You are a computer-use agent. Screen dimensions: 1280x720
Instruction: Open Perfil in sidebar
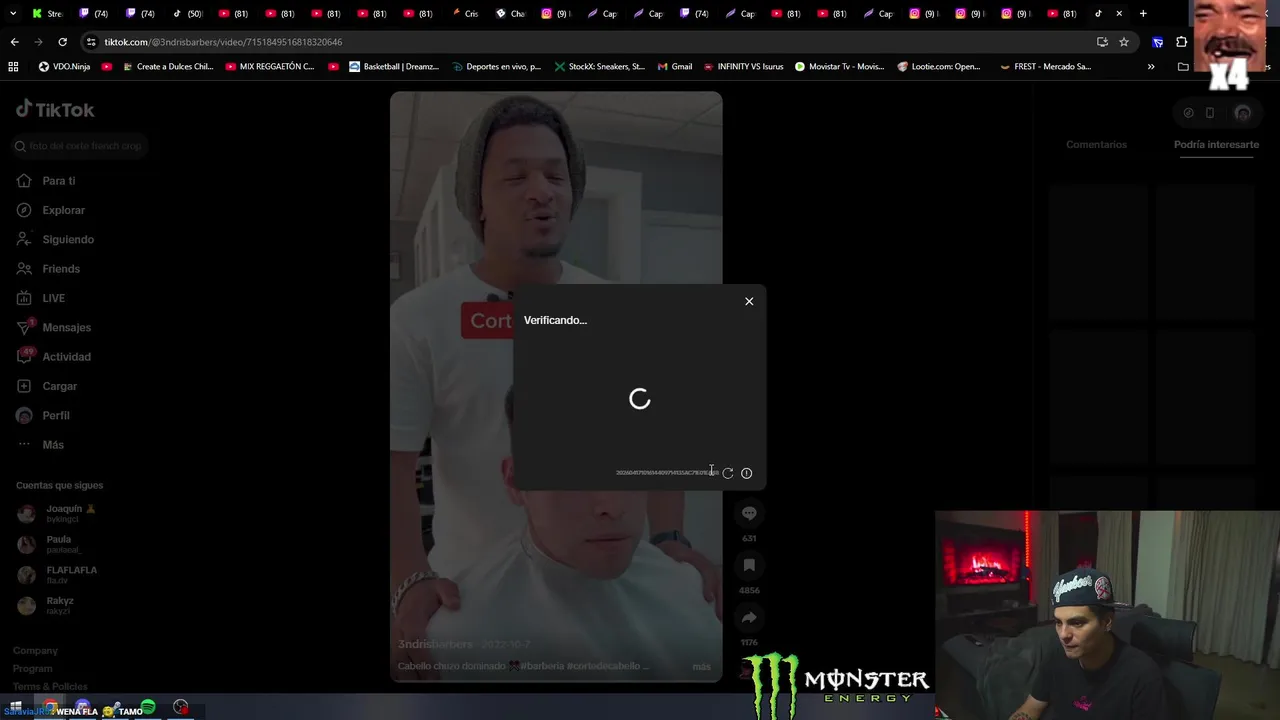(43, 415)
